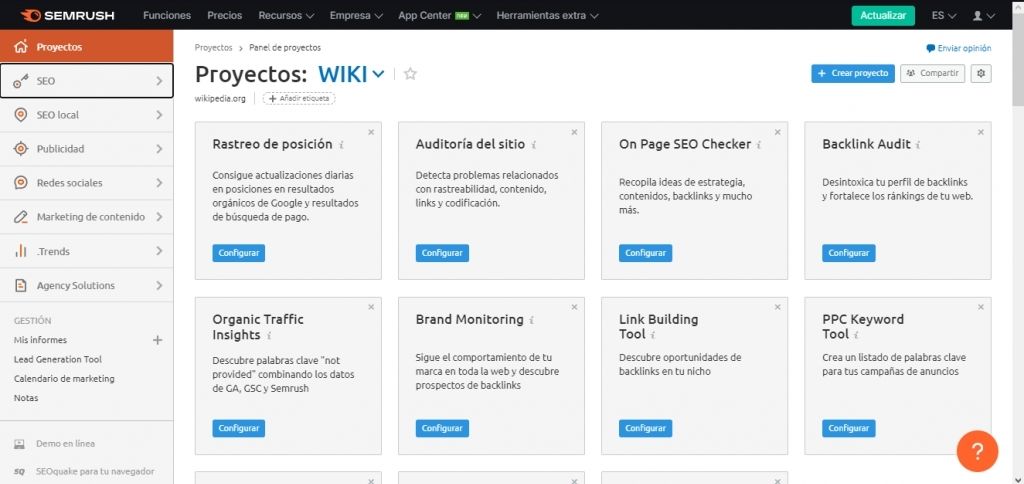Configure PPC Keyword Tool

point(849,428)
